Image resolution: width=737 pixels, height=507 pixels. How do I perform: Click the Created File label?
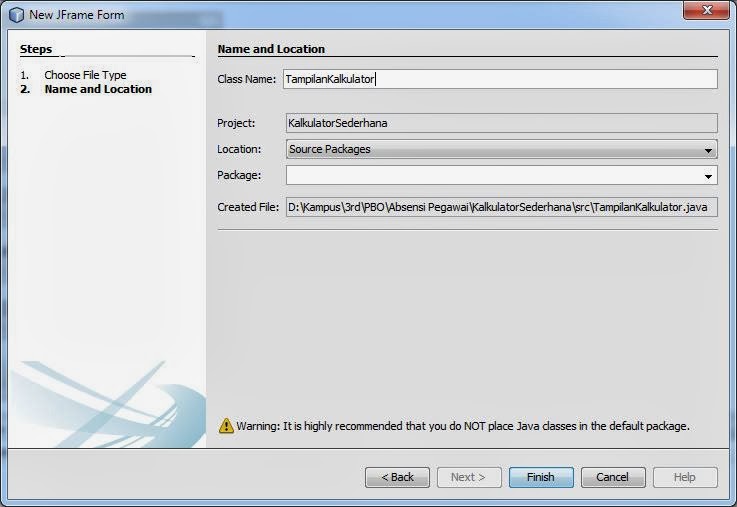[x=248, y=207]
